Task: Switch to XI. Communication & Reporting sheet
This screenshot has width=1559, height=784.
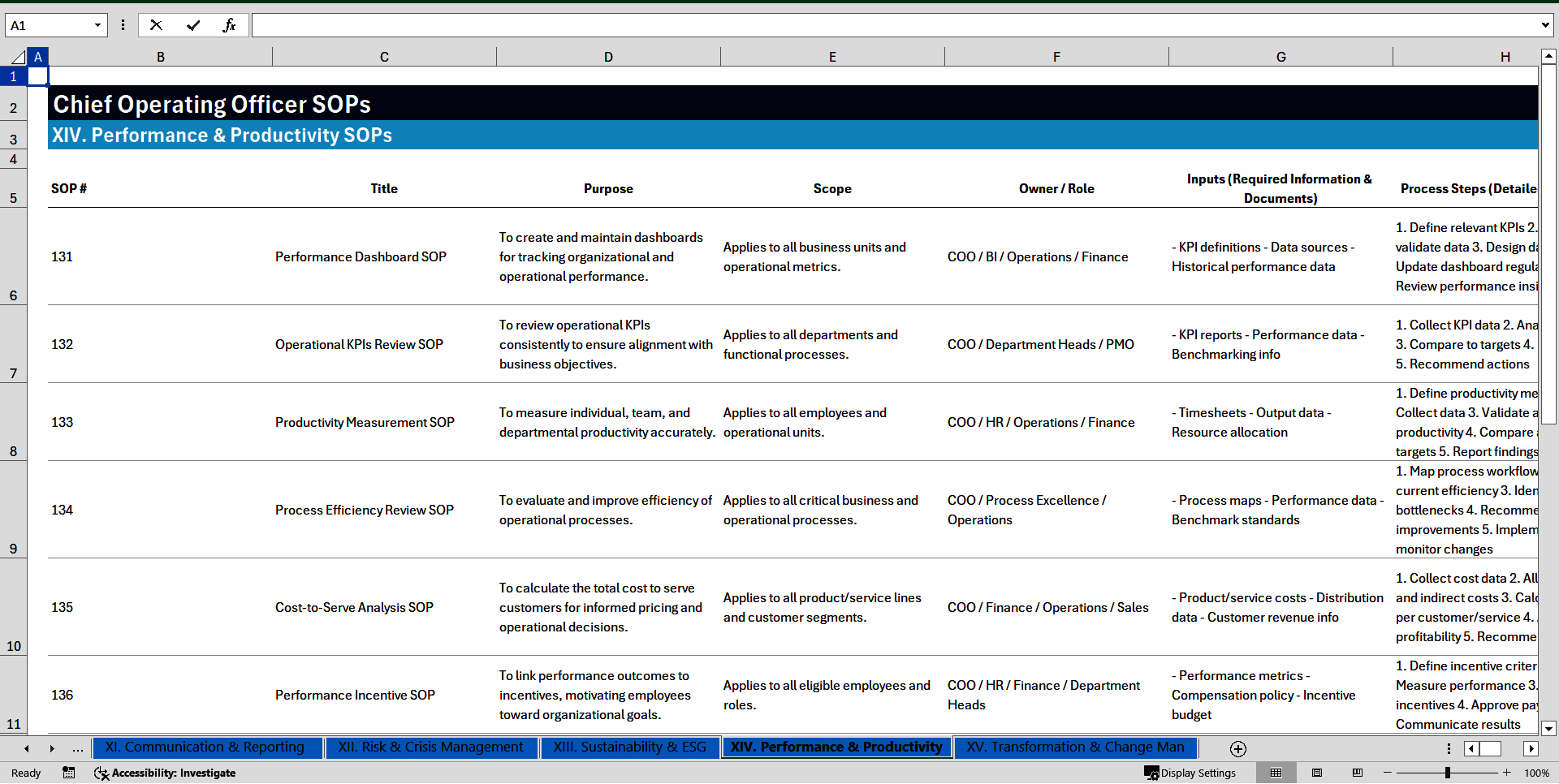Action: pos(205,747)
